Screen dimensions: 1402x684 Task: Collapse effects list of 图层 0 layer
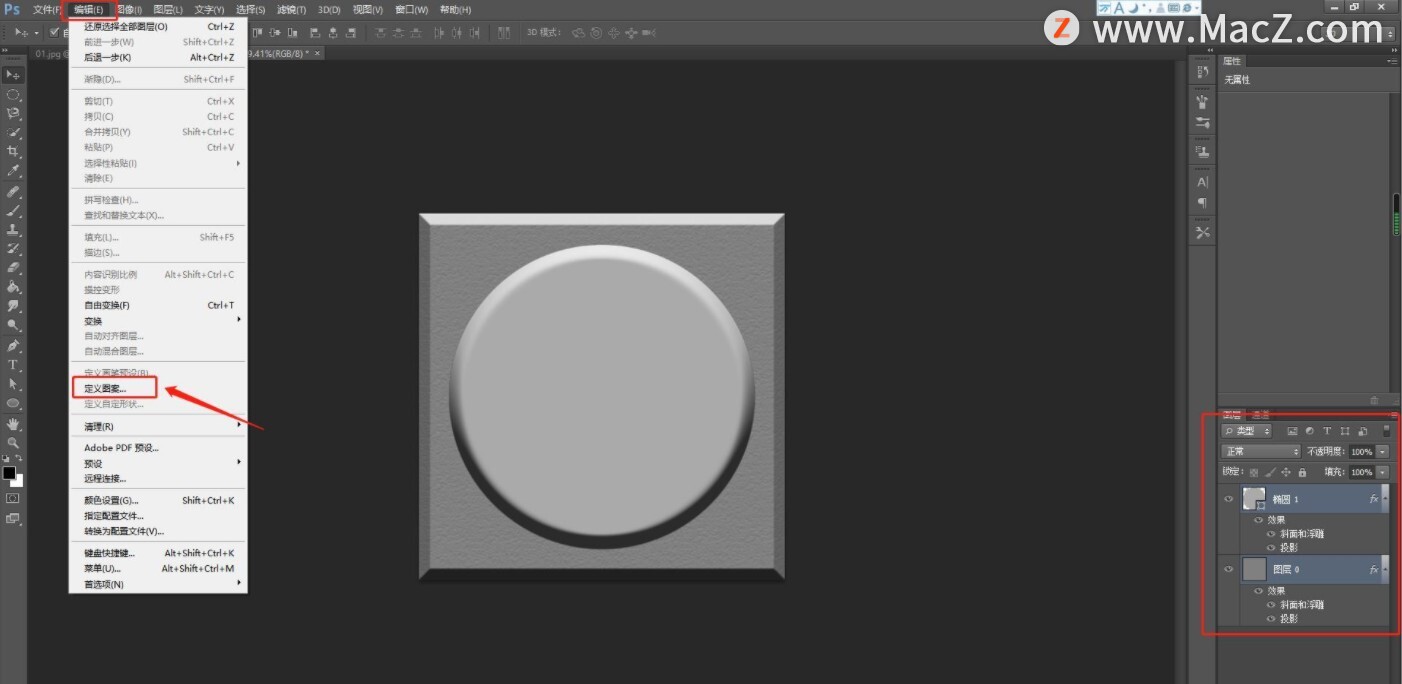[x=1385, y=569]
